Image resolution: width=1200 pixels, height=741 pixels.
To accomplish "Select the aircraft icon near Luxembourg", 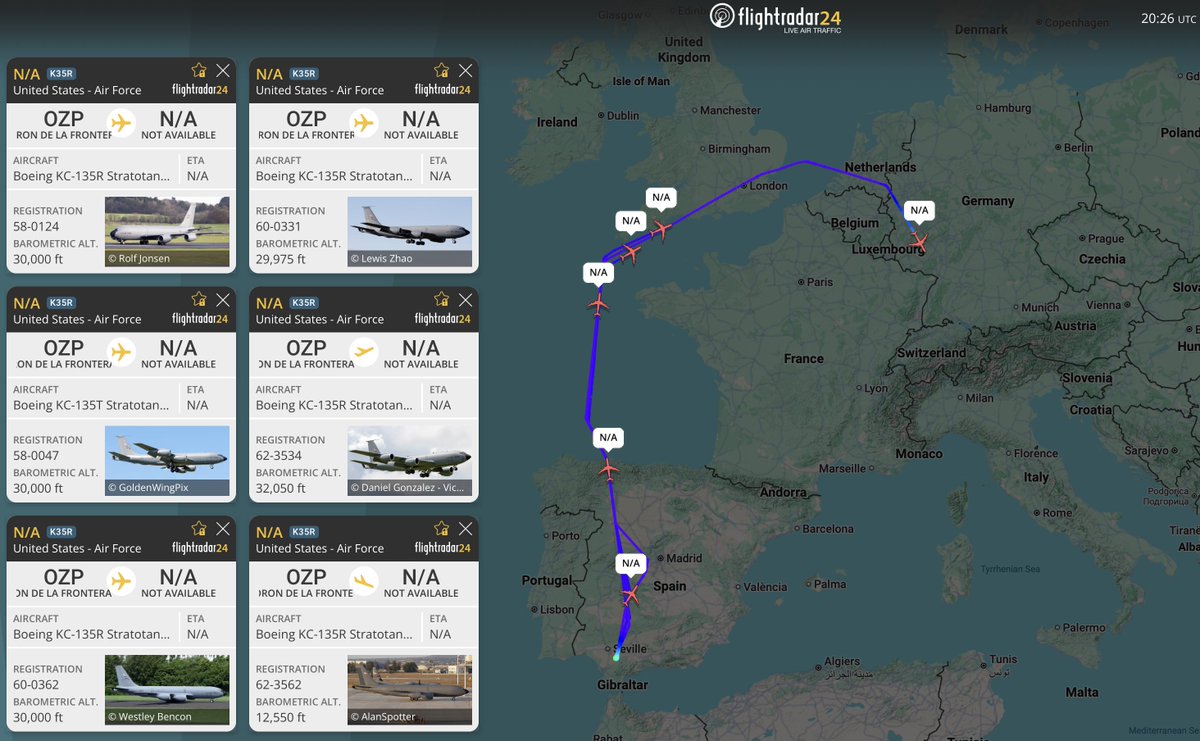I will [x=918, y=242].
